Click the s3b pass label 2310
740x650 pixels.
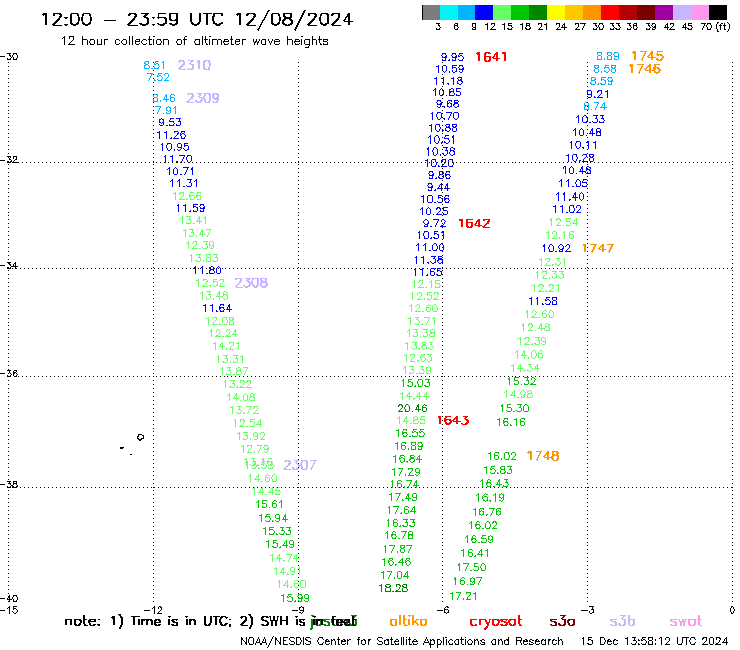194,65
